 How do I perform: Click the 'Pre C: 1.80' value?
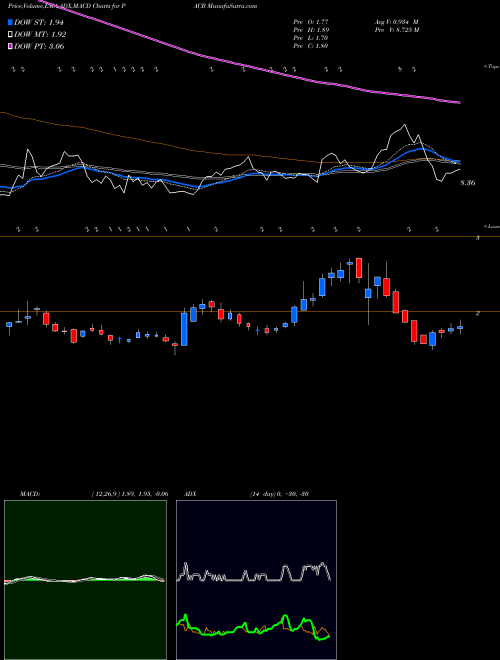[311, 46]
